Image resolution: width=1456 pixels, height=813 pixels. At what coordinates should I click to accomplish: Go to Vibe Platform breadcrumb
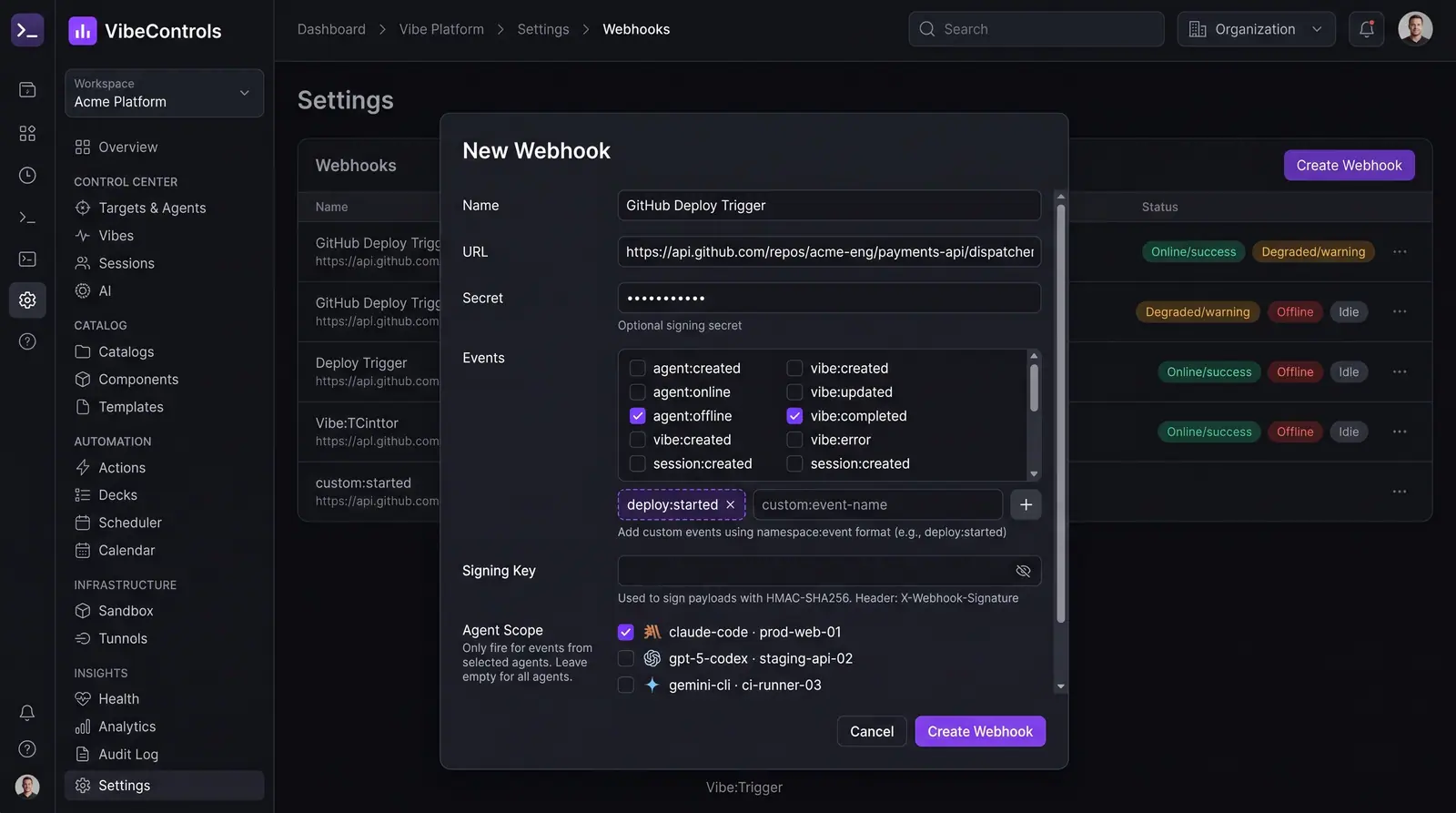click(x=441, y=29)
